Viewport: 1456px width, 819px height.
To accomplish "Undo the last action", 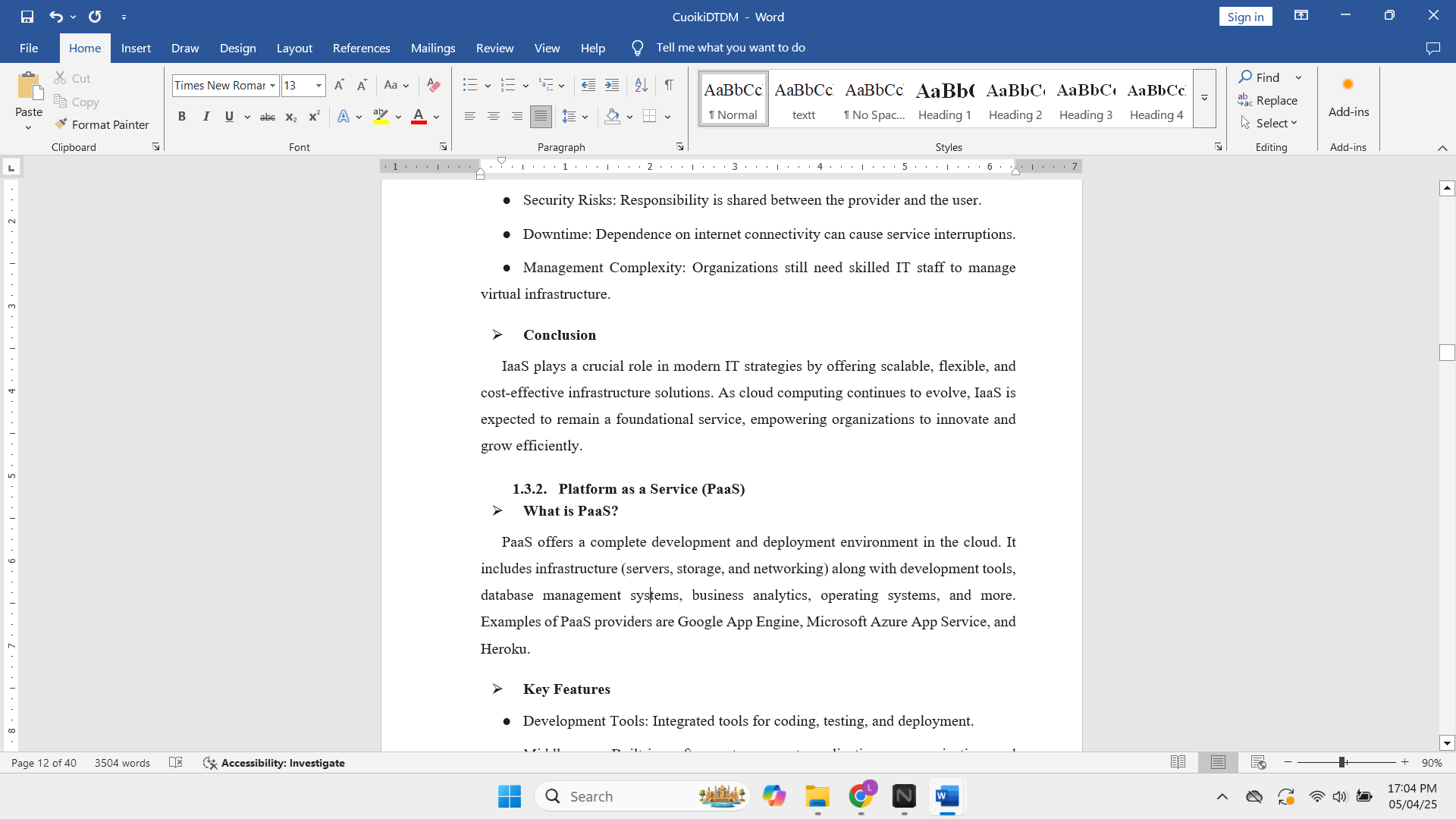I will (56, 17).
